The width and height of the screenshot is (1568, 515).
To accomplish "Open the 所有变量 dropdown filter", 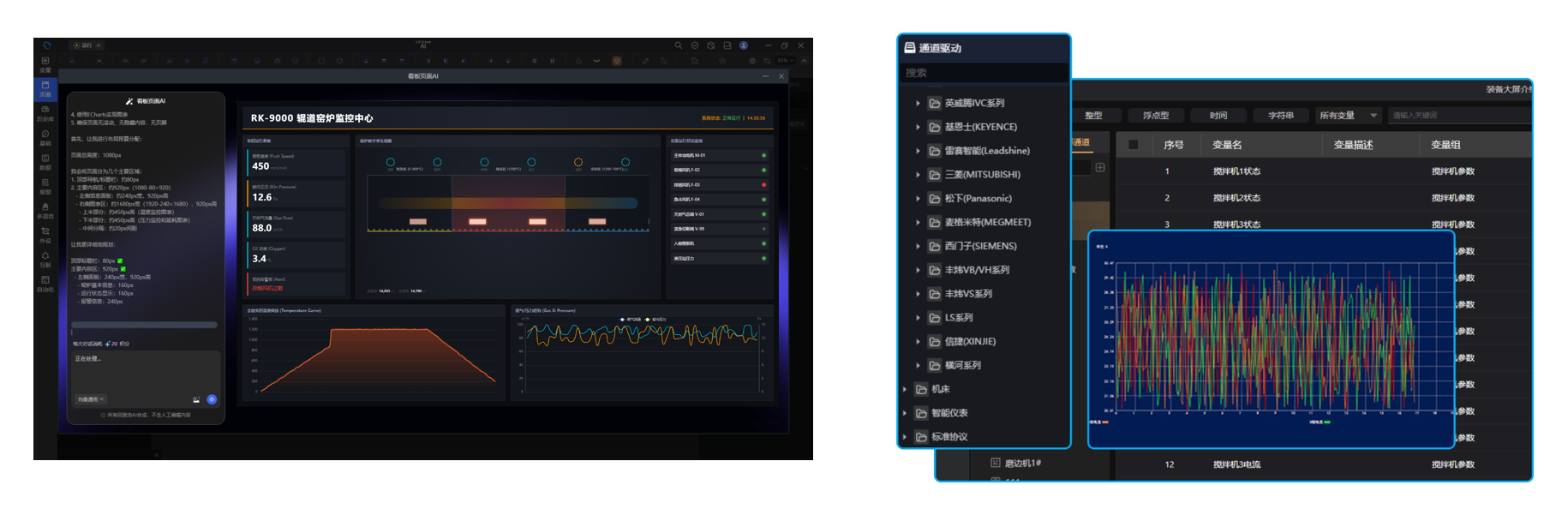I will click(x=1349, y=116).
